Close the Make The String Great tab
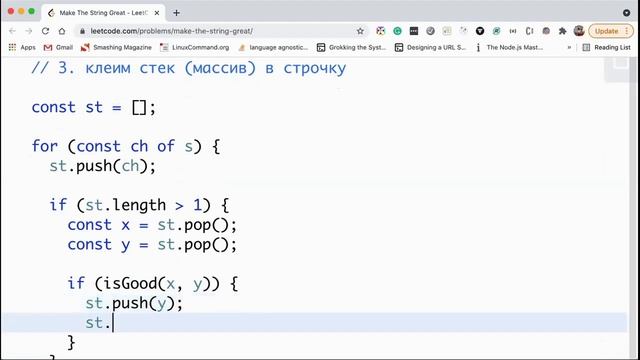 (157, 13)
